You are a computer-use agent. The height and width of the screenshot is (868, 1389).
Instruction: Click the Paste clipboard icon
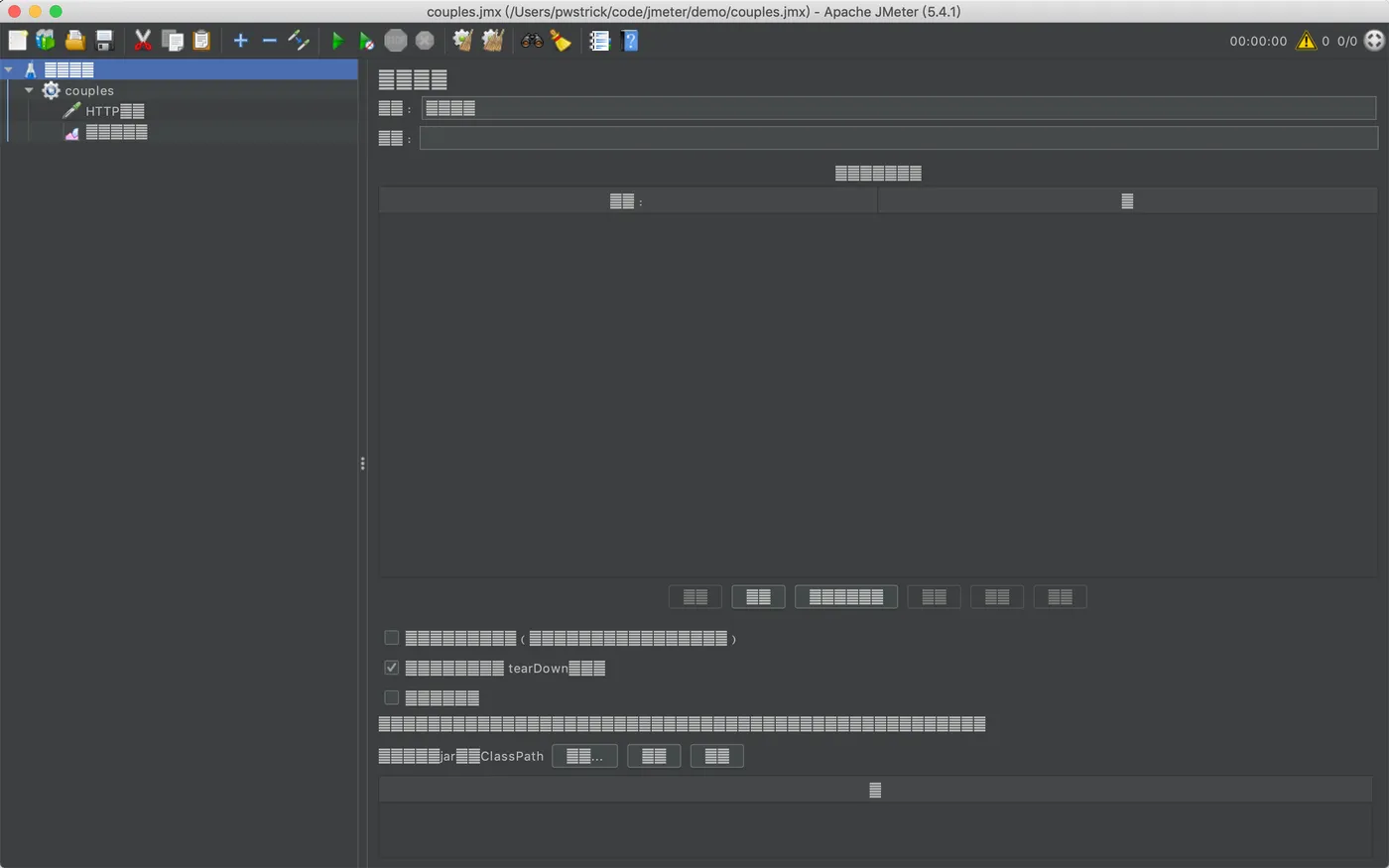pyautogui.click(x=201, y=41)
